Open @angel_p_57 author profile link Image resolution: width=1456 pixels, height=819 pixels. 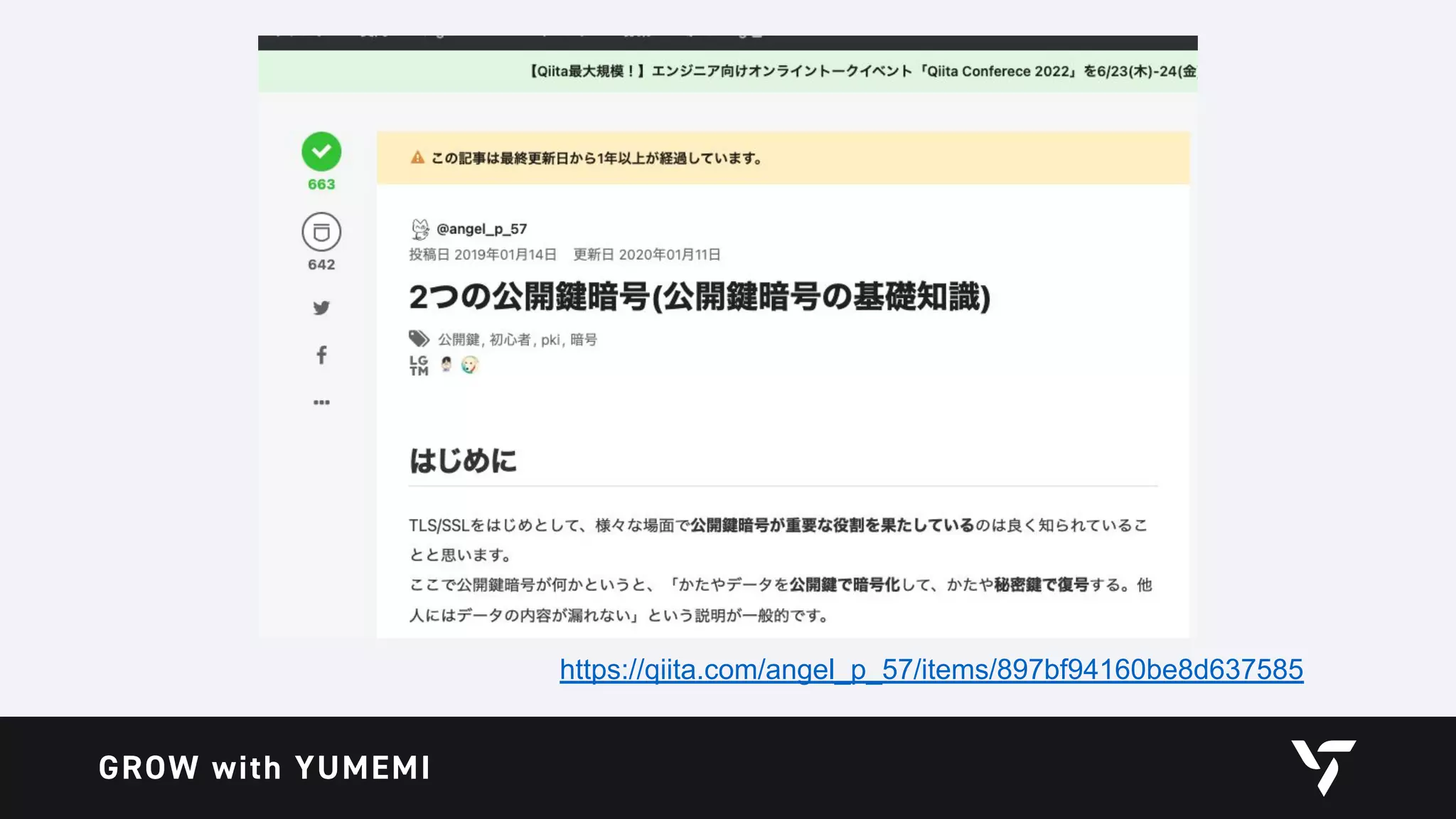[481, 229]
